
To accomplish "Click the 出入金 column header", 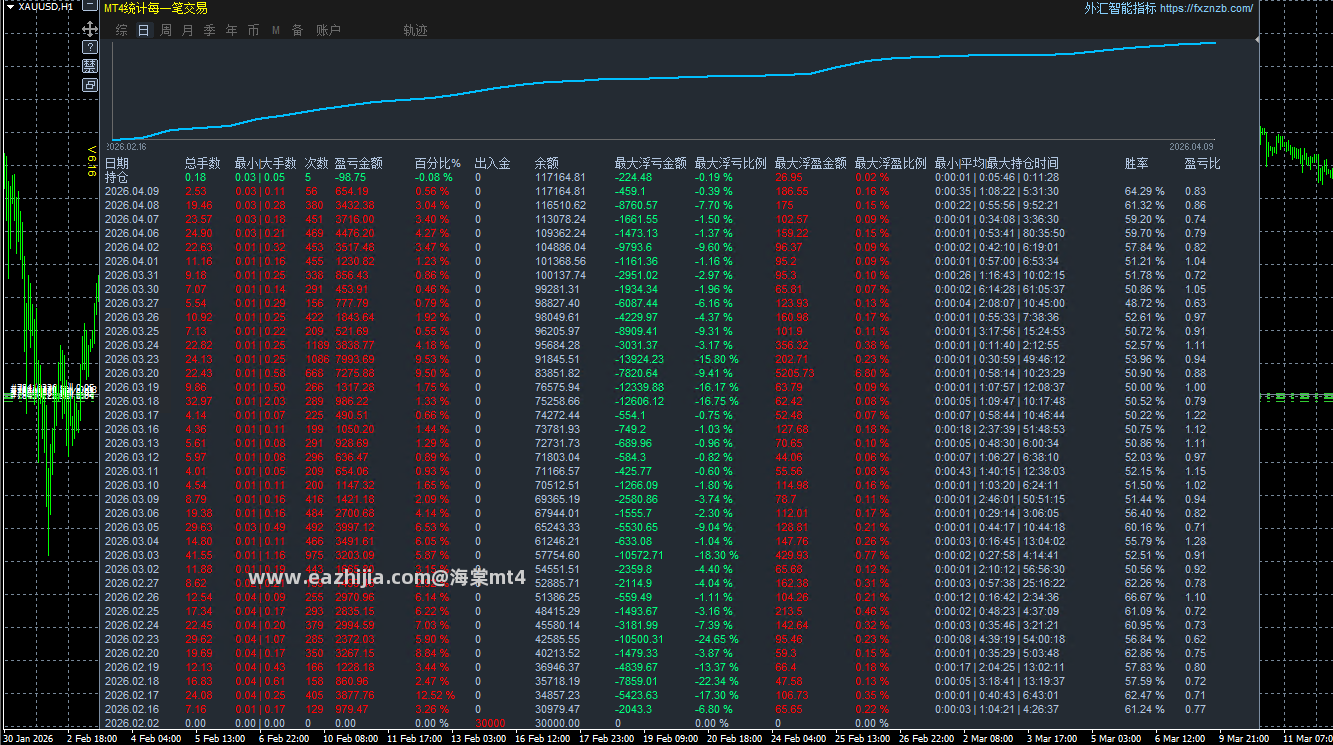I will [x=492, y=164].
